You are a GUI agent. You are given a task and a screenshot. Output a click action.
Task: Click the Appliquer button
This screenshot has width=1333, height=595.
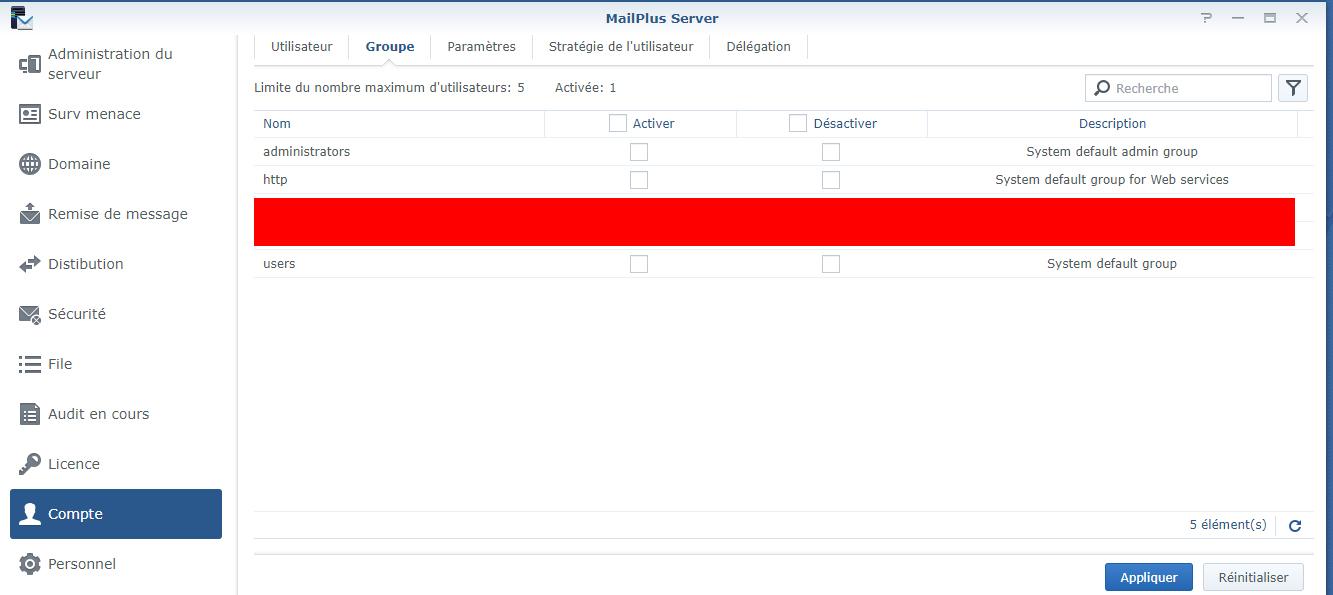(1149, 577)
